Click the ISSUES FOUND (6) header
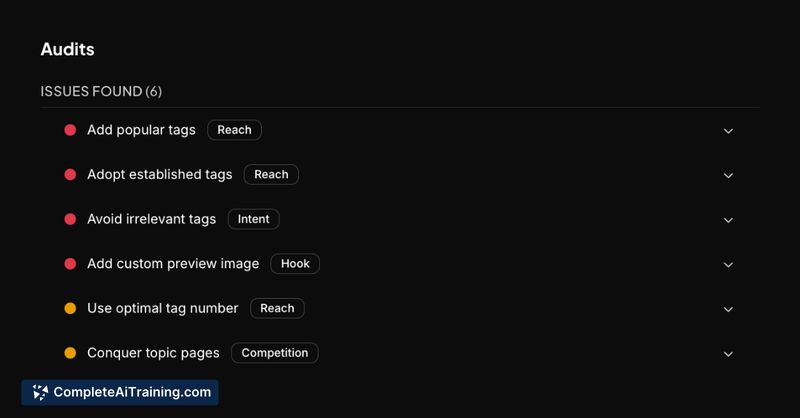Screen dimensions: 800x418 [101, 91]
